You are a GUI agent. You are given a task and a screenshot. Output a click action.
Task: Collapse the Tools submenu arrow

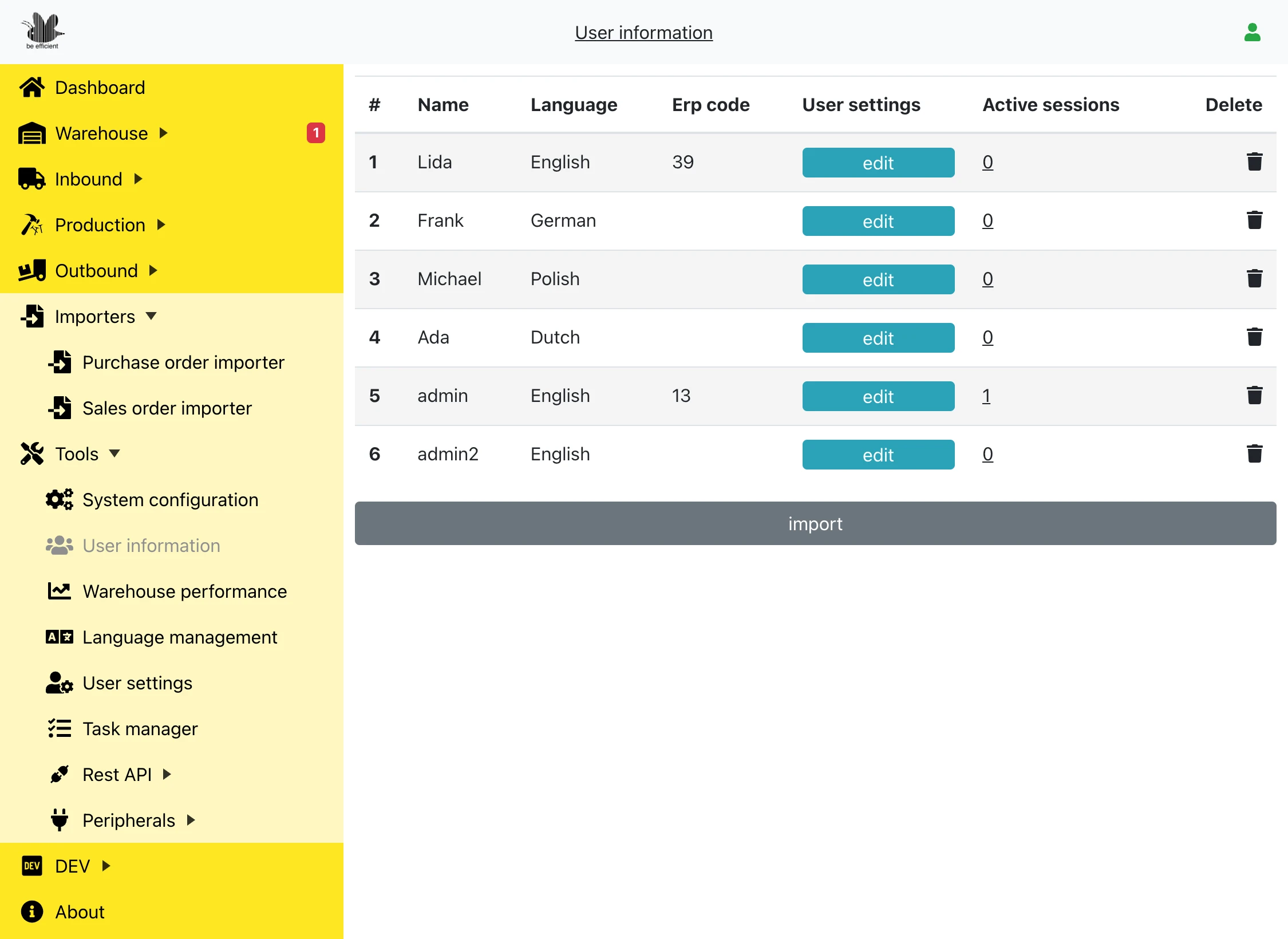tap(114, 453)
